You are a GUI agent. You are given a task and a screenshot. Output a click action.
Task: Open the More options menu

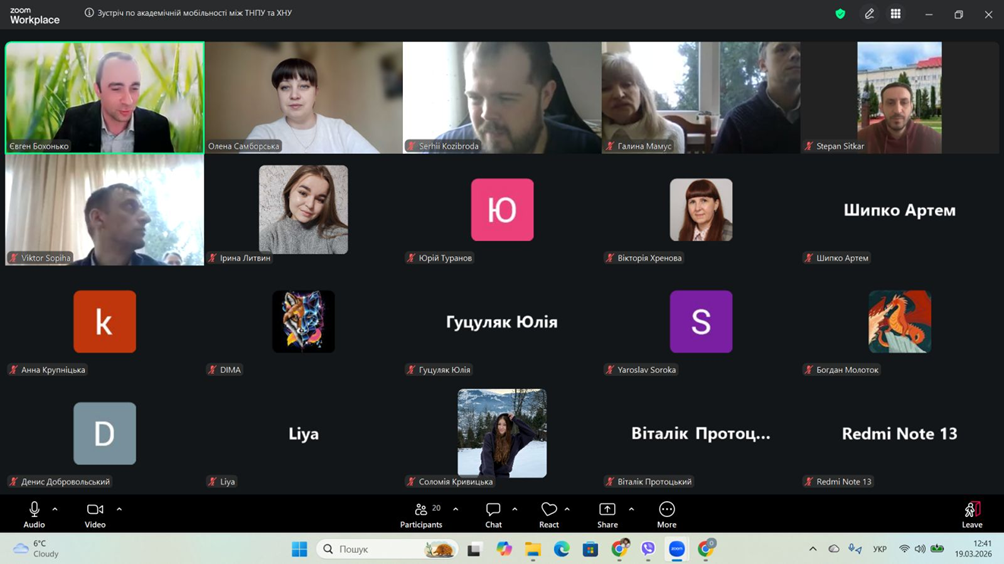tap(666, 514)
